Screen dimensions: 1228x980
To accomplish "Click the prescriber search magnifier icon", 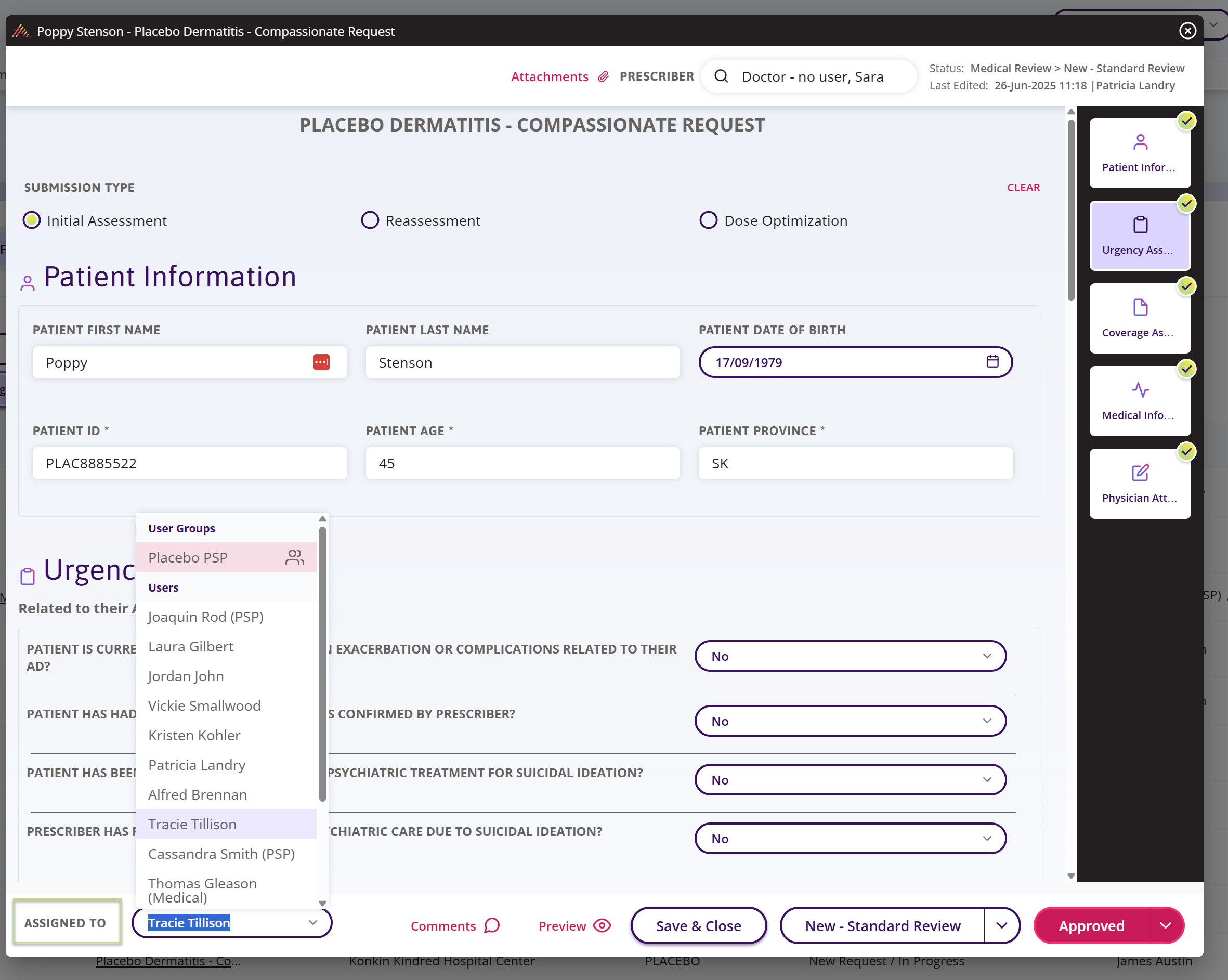I will tap(721, 76).
